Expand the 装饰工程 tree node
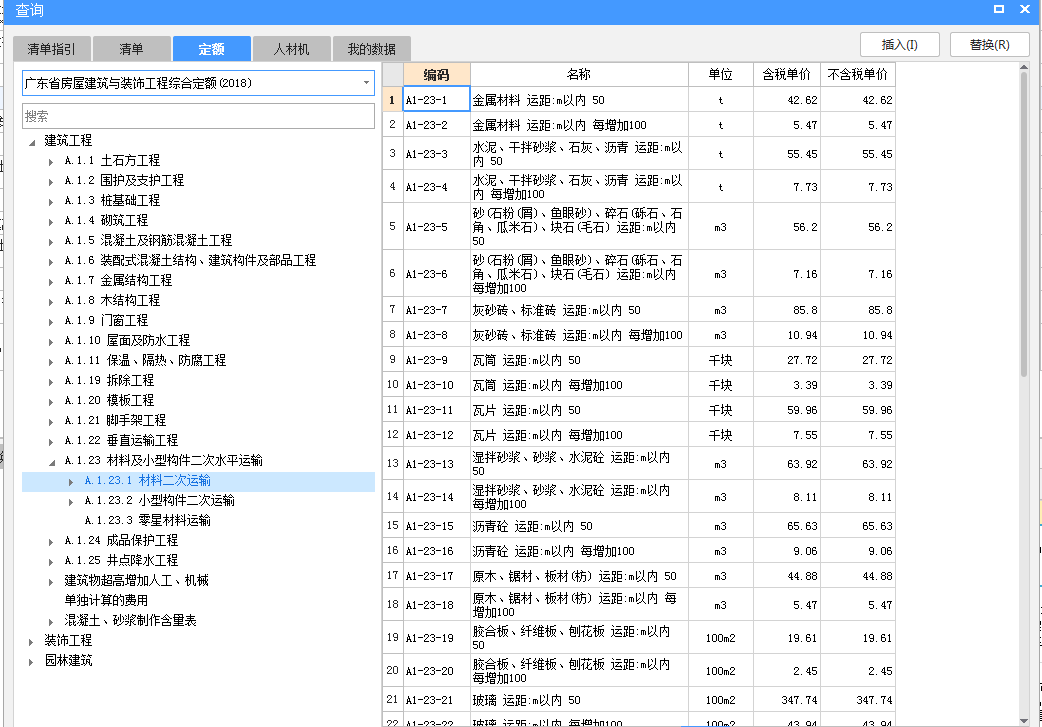The width and height of the screenshot is (1042, 727). pyautogui.click(x=31, y=642)
